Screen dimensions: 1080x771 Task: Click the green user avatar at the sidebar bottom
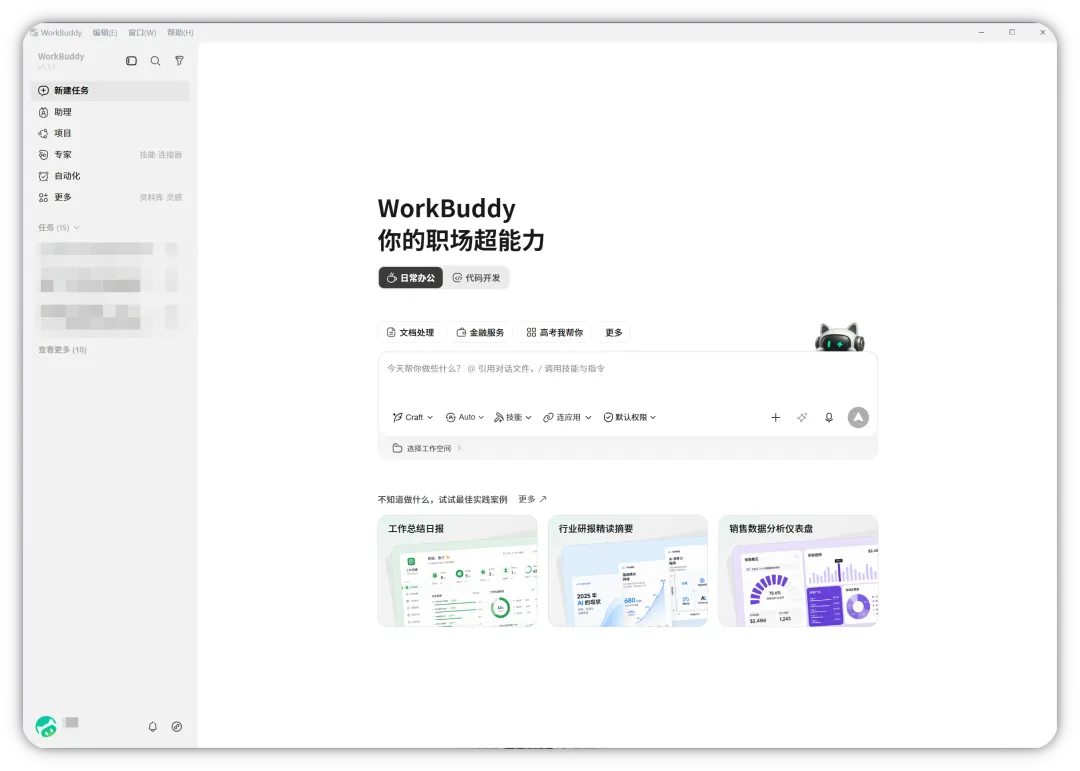46,726
